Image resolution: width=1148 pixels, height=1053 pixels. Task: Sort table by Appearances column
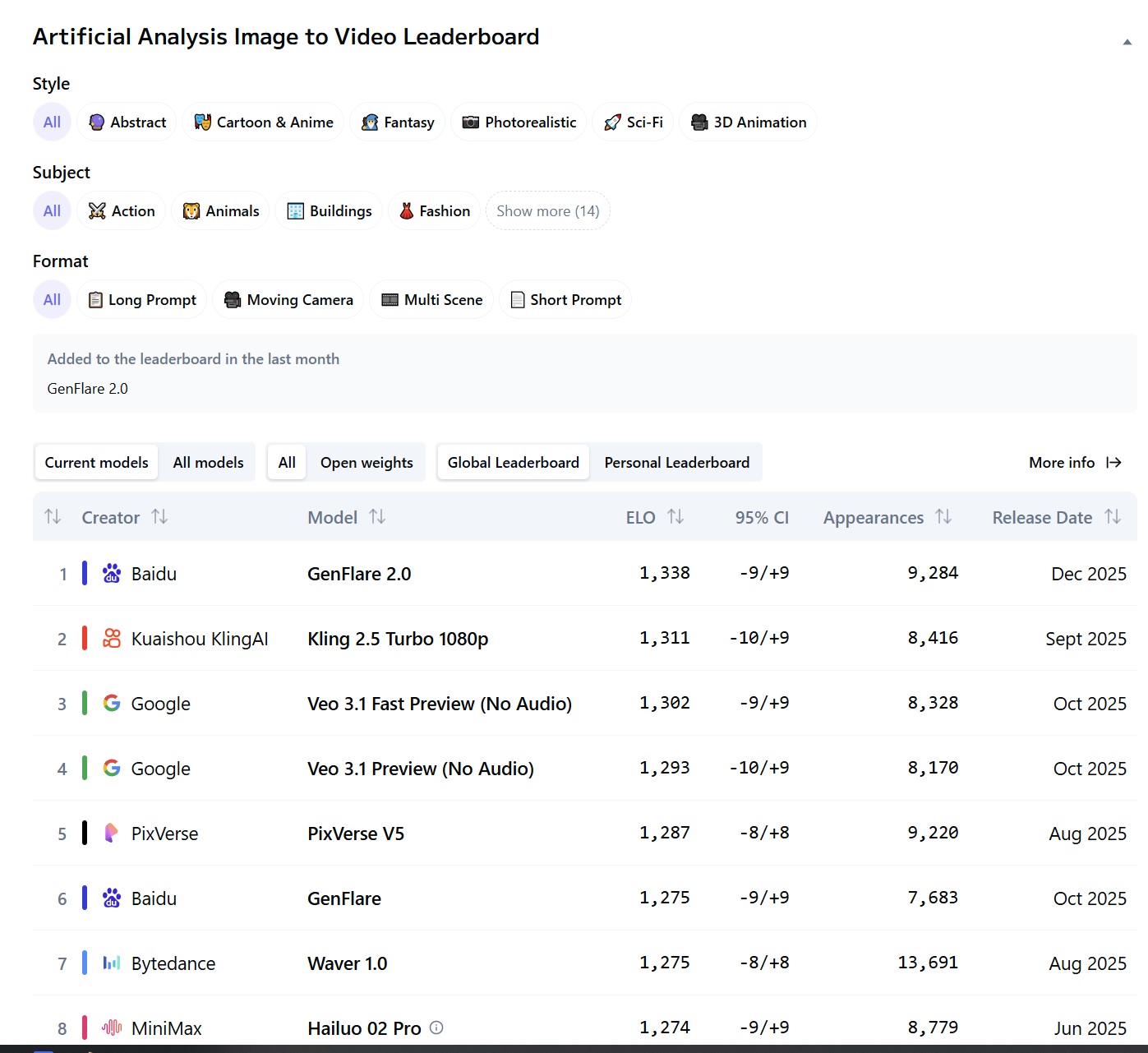[x=943, y=516]
